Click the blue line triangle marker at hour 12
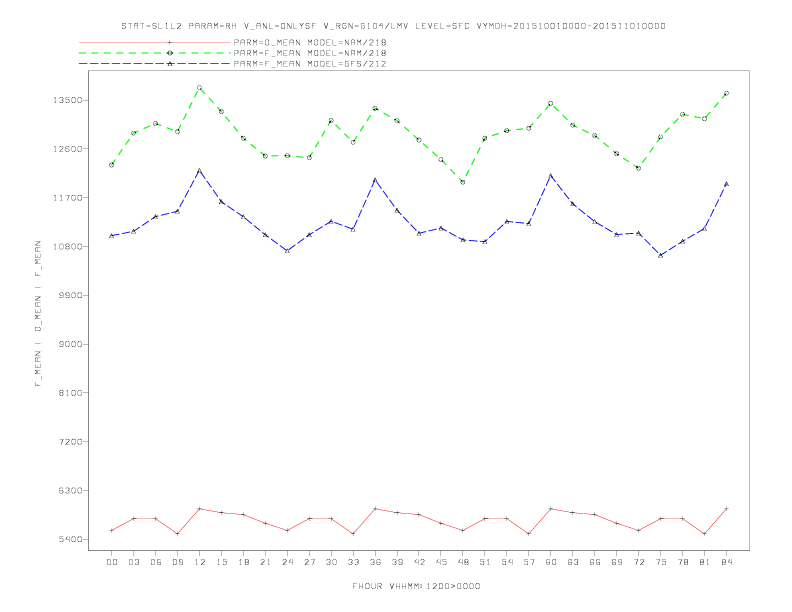Image resolution: width=792 pixels, height=612 pixels. (x=200, y=171)
